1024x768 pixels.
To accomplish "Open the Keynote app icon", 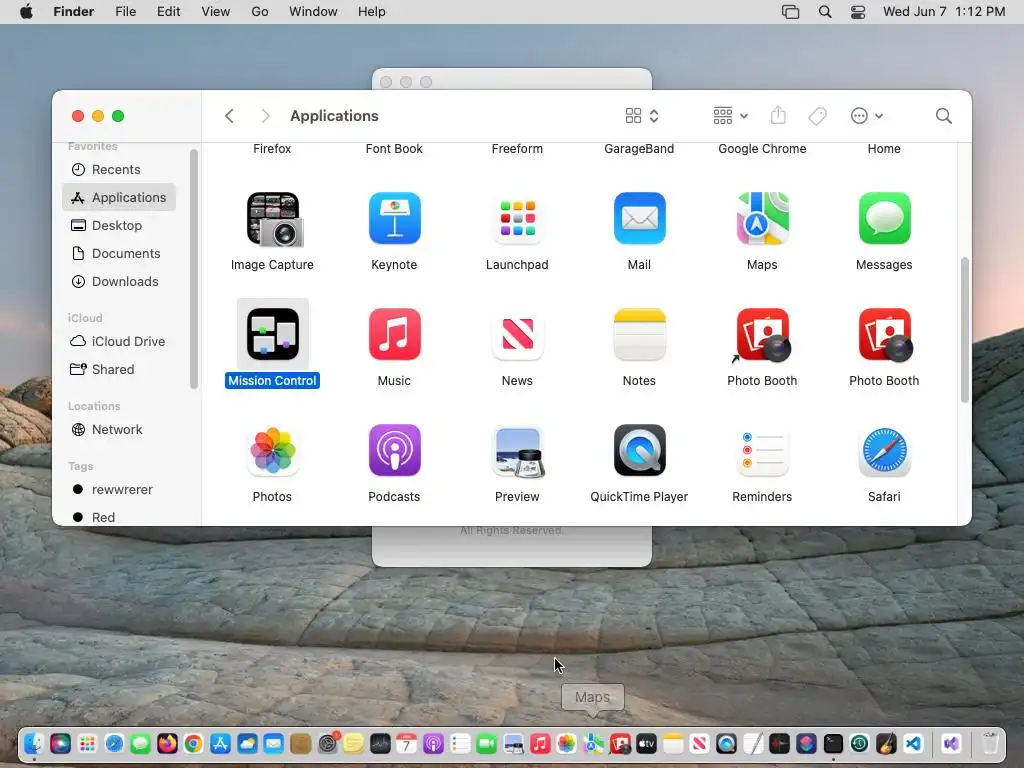I will (394, 219).
